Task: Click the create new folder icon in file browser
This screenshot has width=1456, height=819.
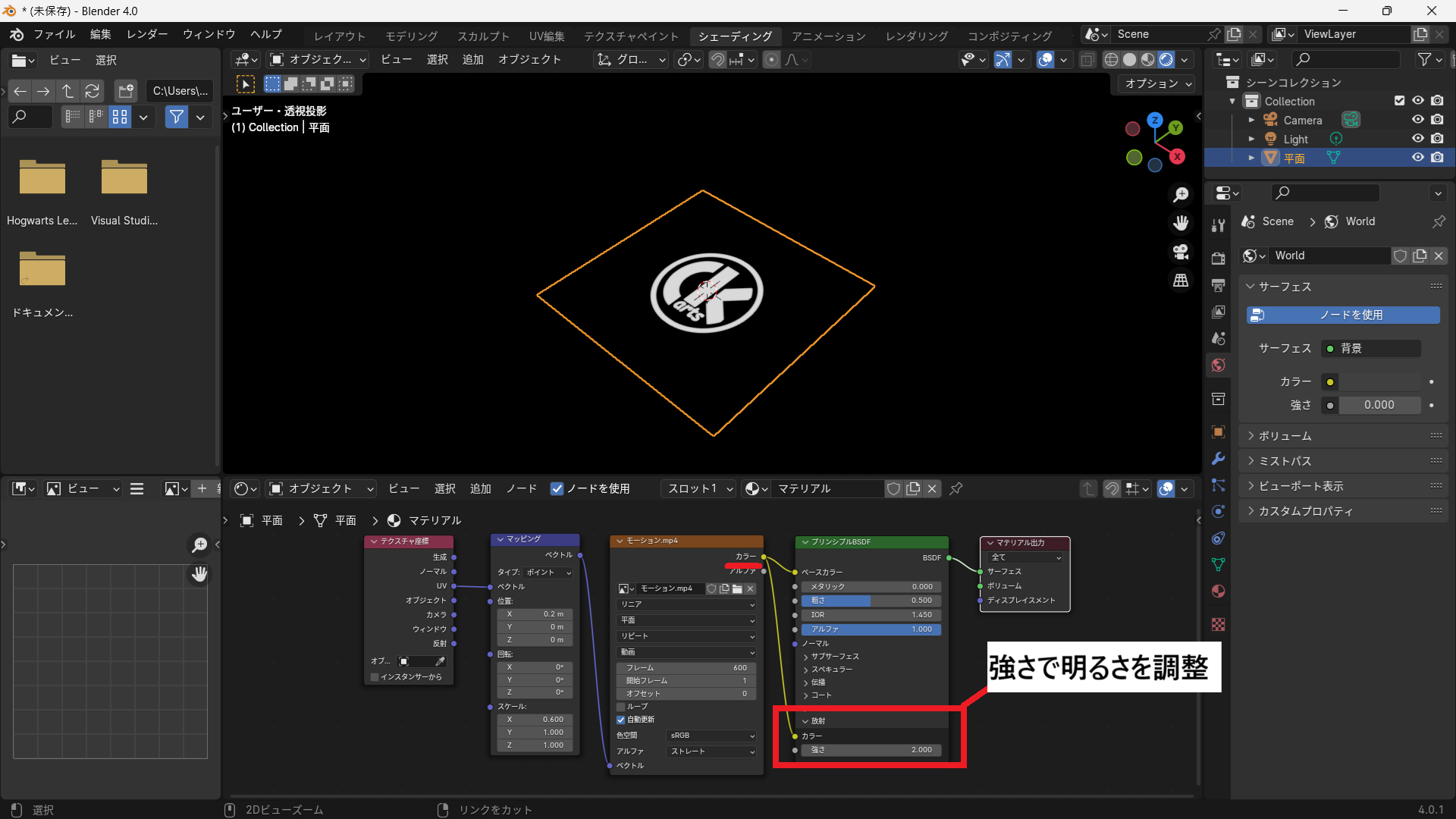Action: [126, 91]
